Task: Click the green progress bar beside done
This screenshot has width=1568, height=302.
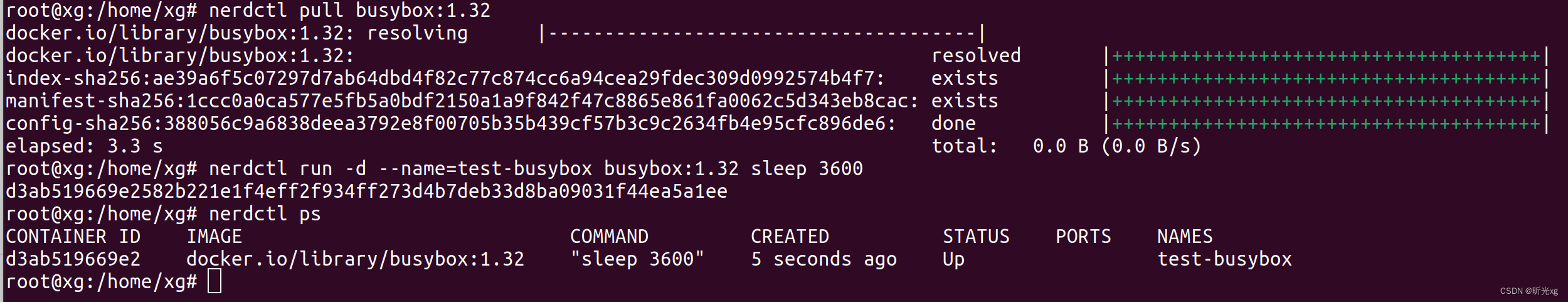Action: coord(1327,124)
